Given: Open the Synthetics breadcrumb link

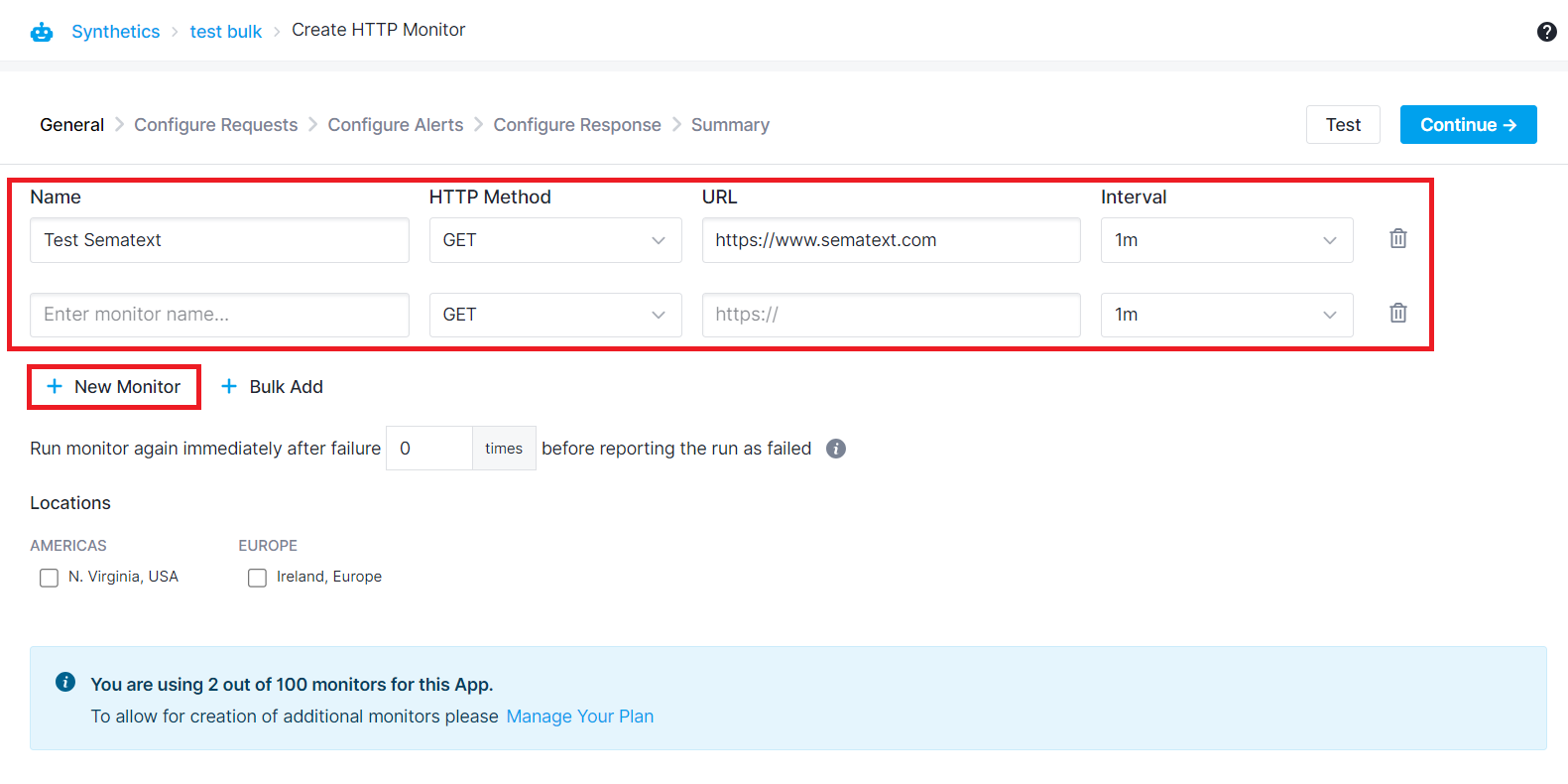Looking at the screenshot, I should [115, 32].
